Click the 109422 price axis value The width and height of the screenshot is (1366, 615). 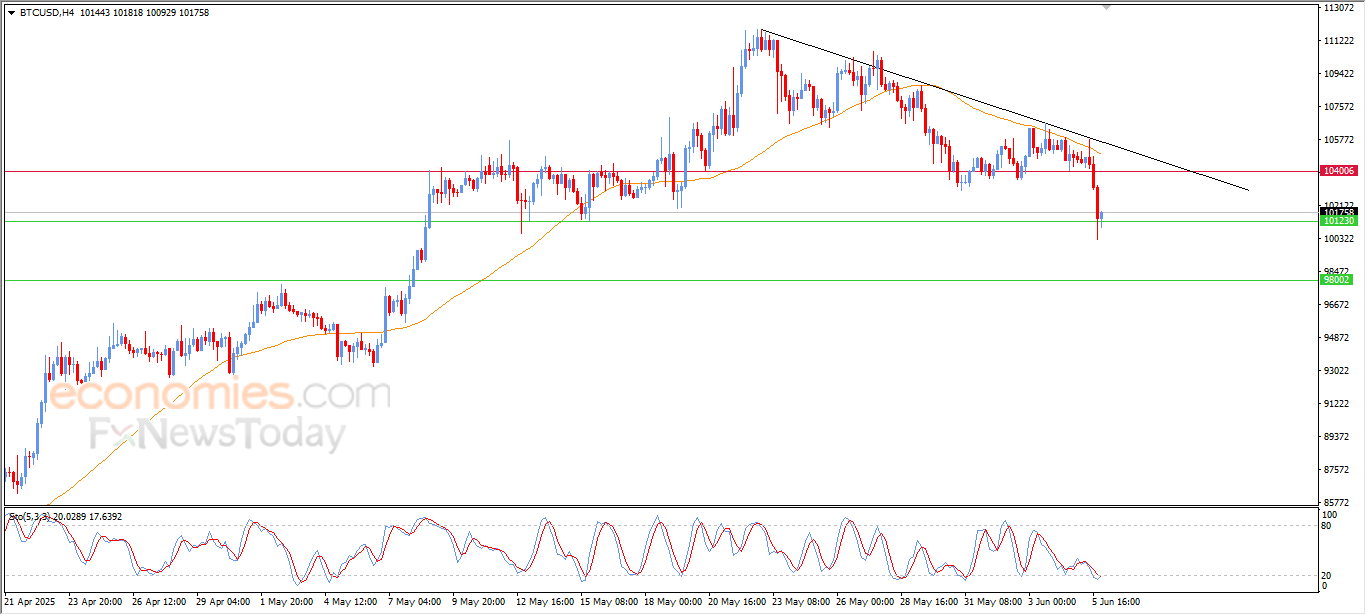(1339, 74)
